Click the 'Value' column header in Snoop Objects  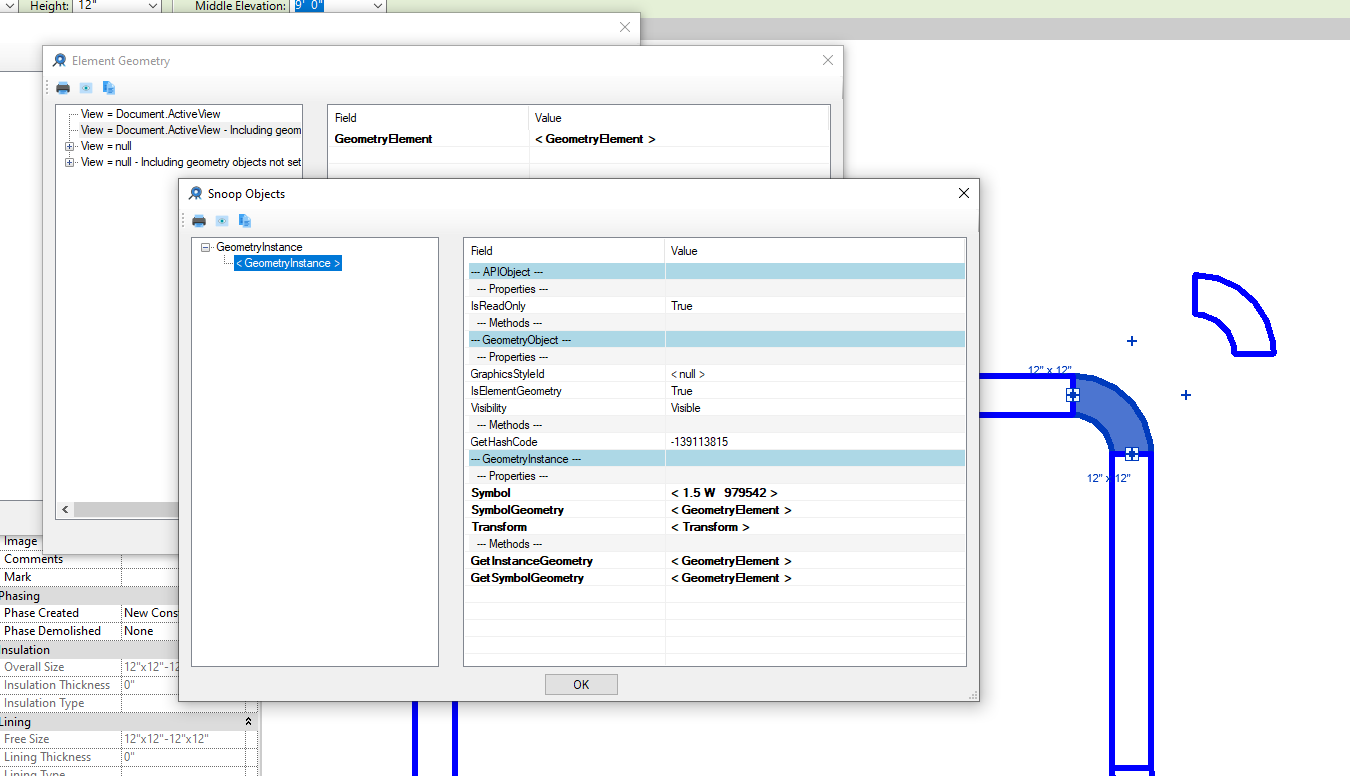(x=815, y=251)
